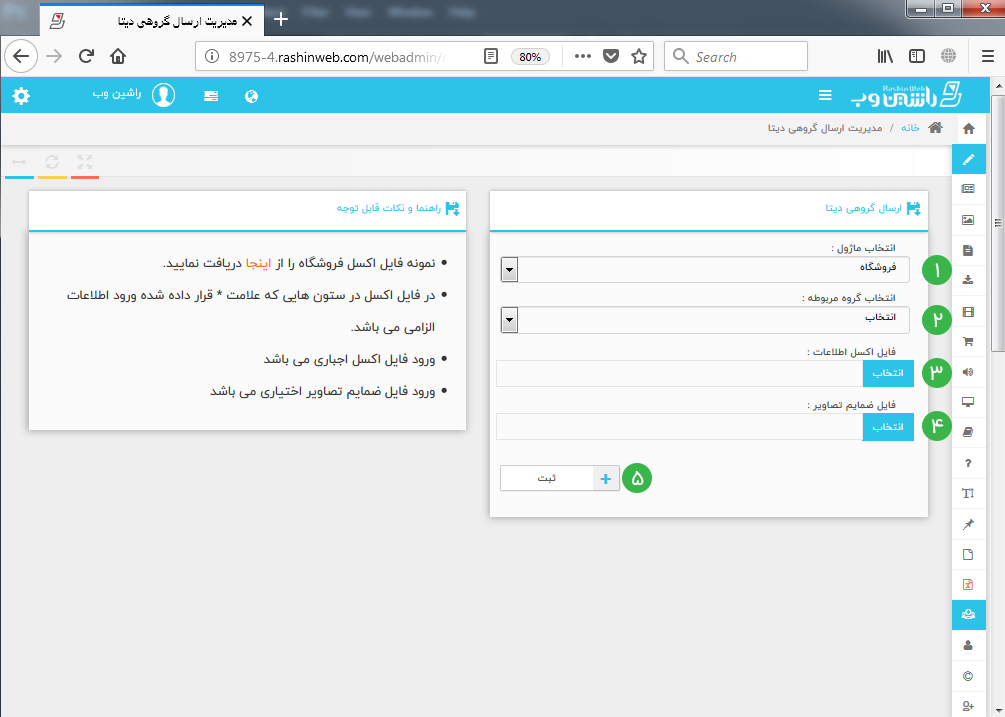Viewport: 1005px width, 717px height.
Task: Click the browser home button
Action: click(x=118, y=56)
